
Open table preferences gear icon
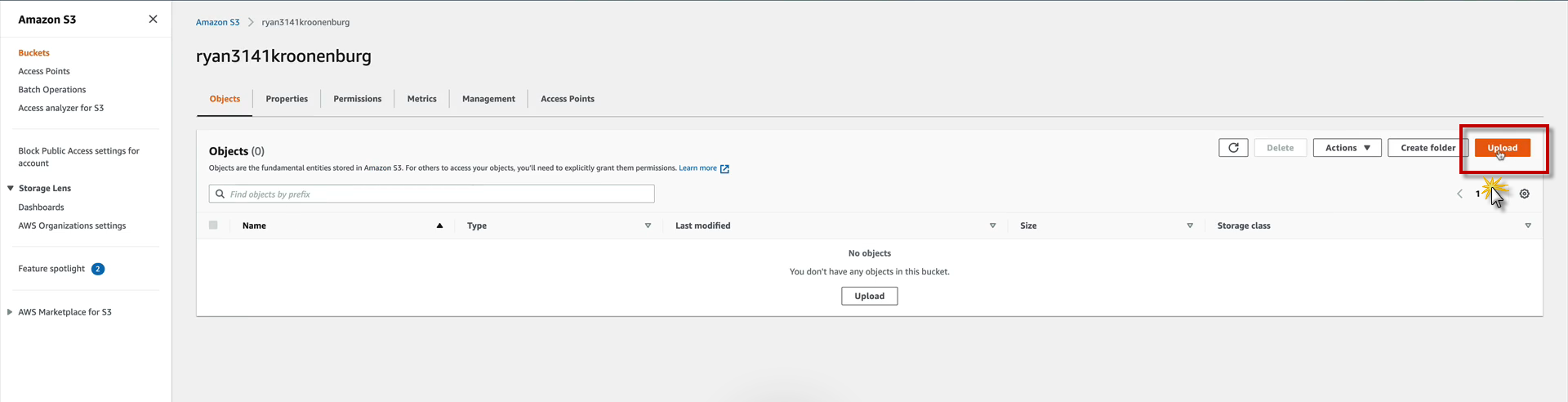(x=1524, y=194)
